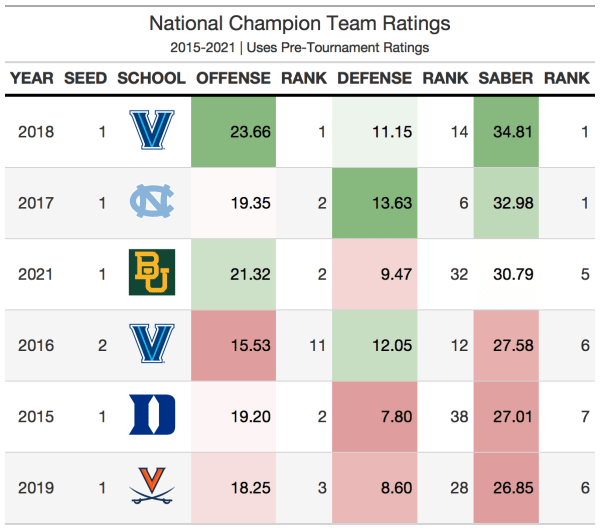
Task: Click the 2018 Villanova logo
Action: (152, 131)
